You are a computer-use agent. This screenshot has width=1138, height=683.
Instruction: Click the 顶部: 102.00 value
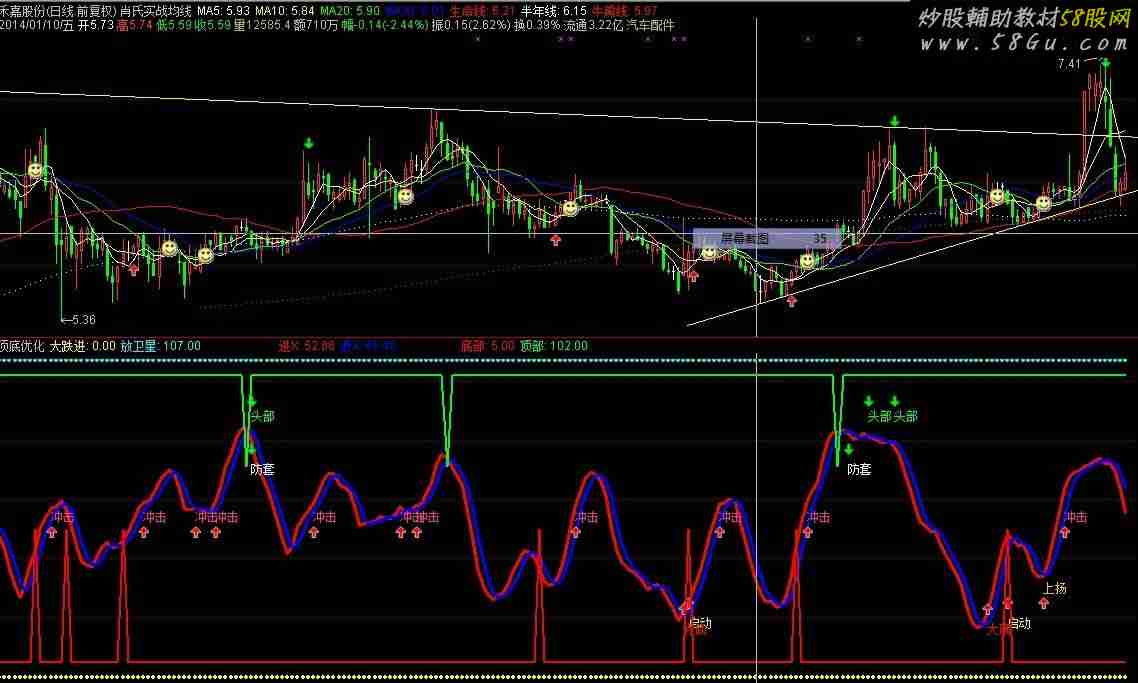[x=554, y=346]
